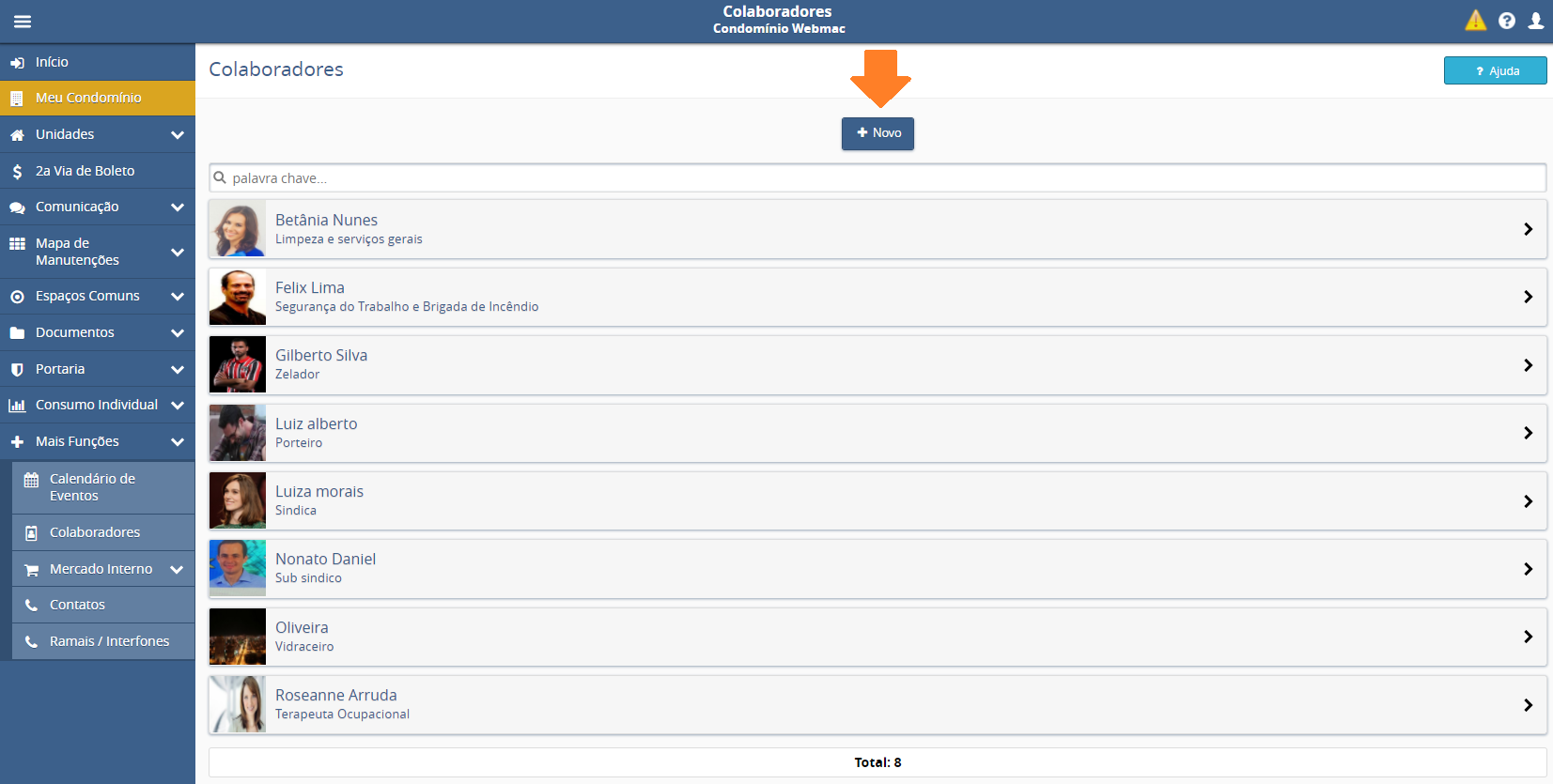
Task: Open Gilberto Silva's profile photo
Action: 238,365
